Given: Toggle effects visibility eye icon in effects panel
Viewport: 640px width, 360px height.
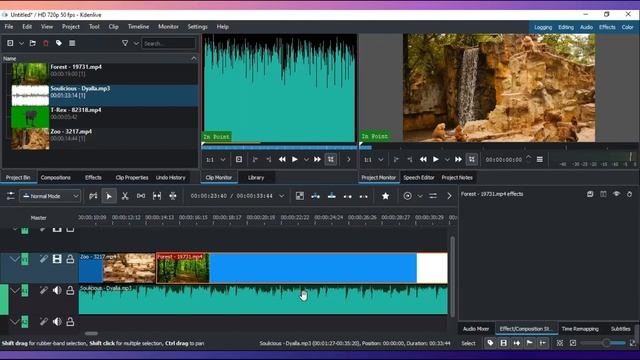Looking at the screenshot, I should click(616, 194).
